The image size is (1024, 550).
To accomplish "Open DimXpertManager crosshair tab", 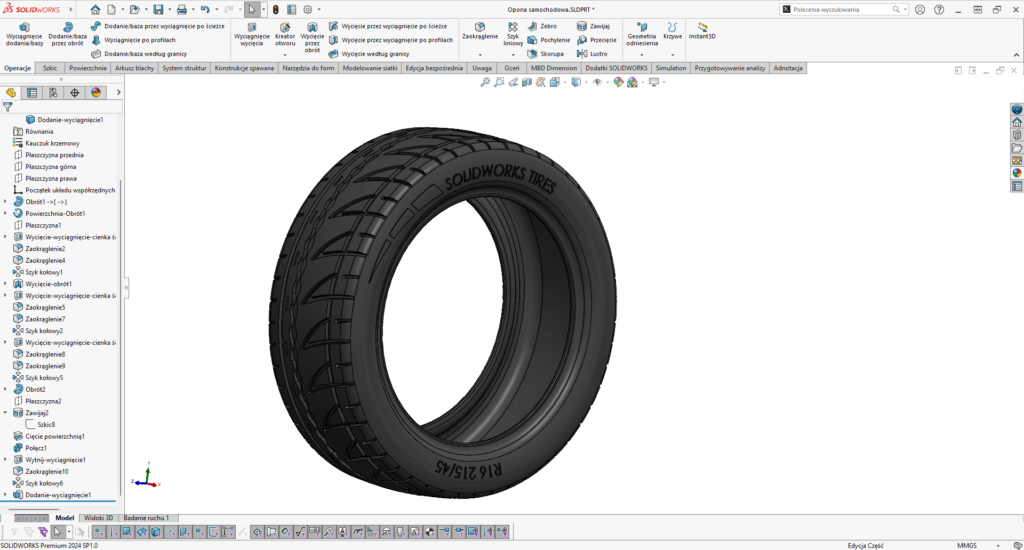I will 74,93.
